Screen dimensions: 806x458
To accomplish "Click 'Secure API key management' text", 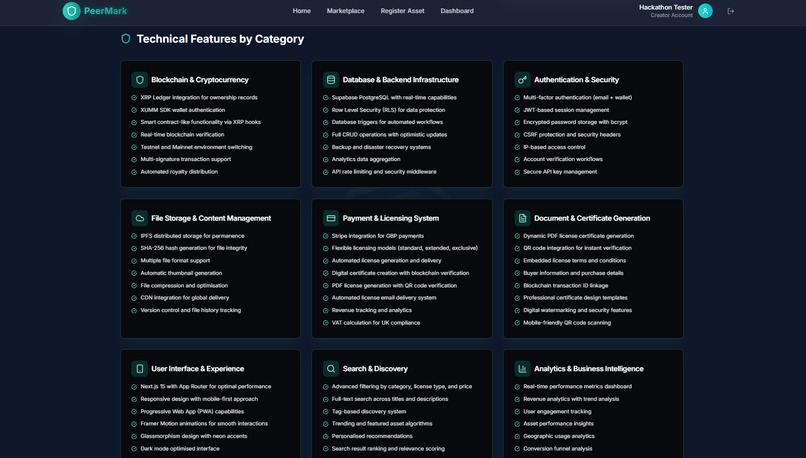I will click(x=560, y=172).
